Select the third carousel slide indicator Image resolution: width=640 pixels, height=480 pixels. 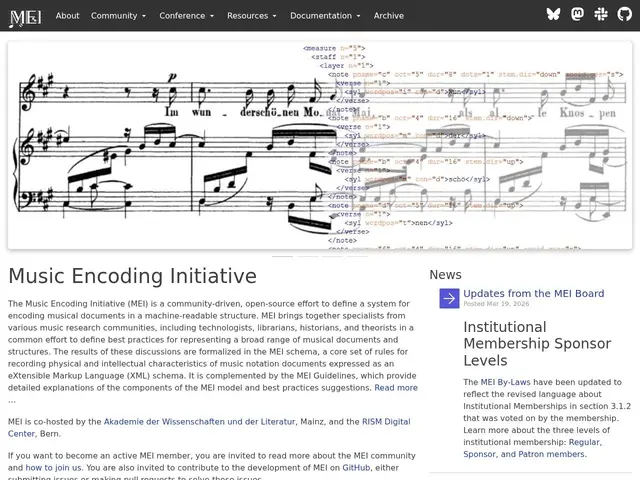[x=333, y=256]
